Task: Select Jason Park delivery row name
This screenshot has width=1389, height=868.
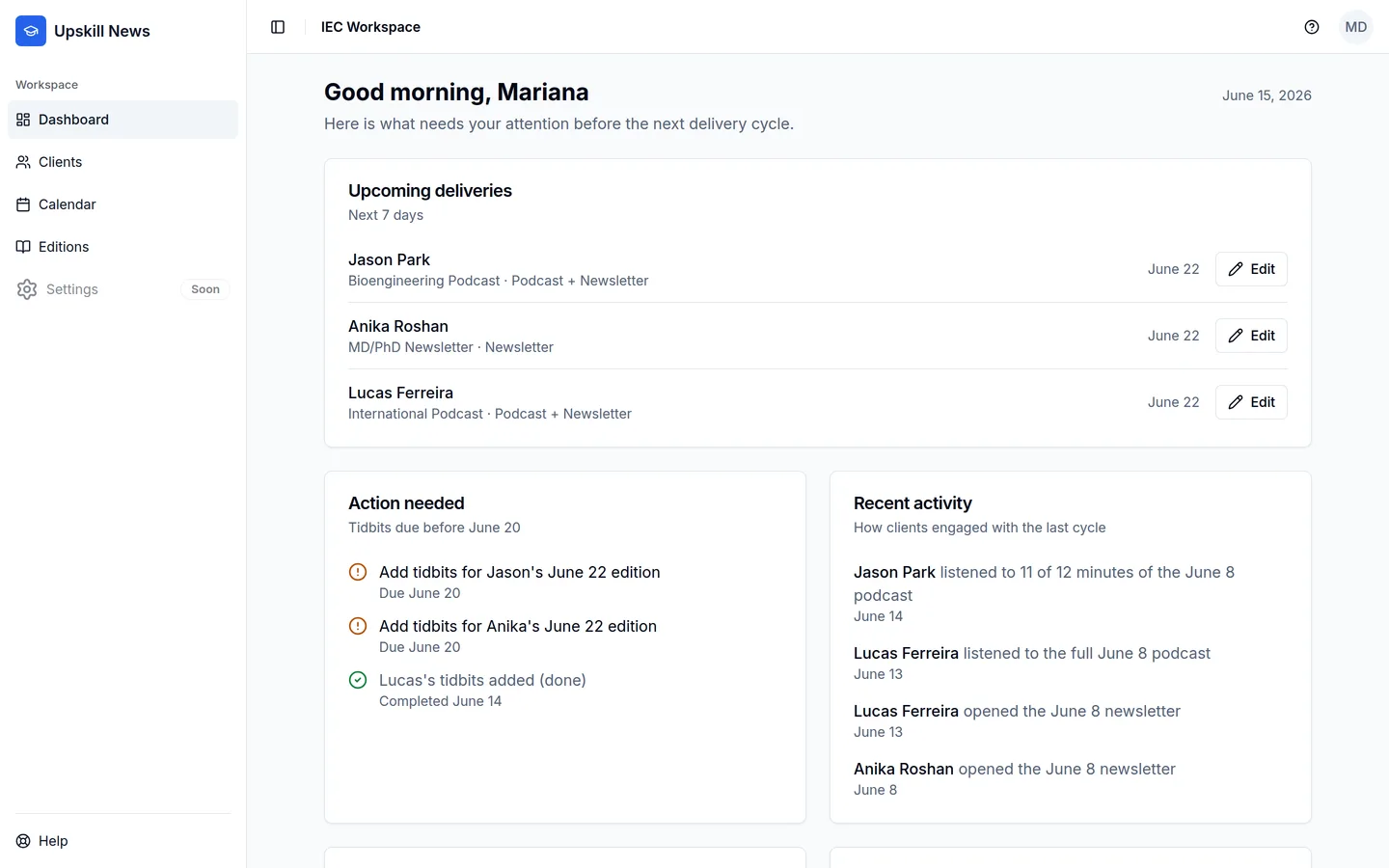Action: 389,259
